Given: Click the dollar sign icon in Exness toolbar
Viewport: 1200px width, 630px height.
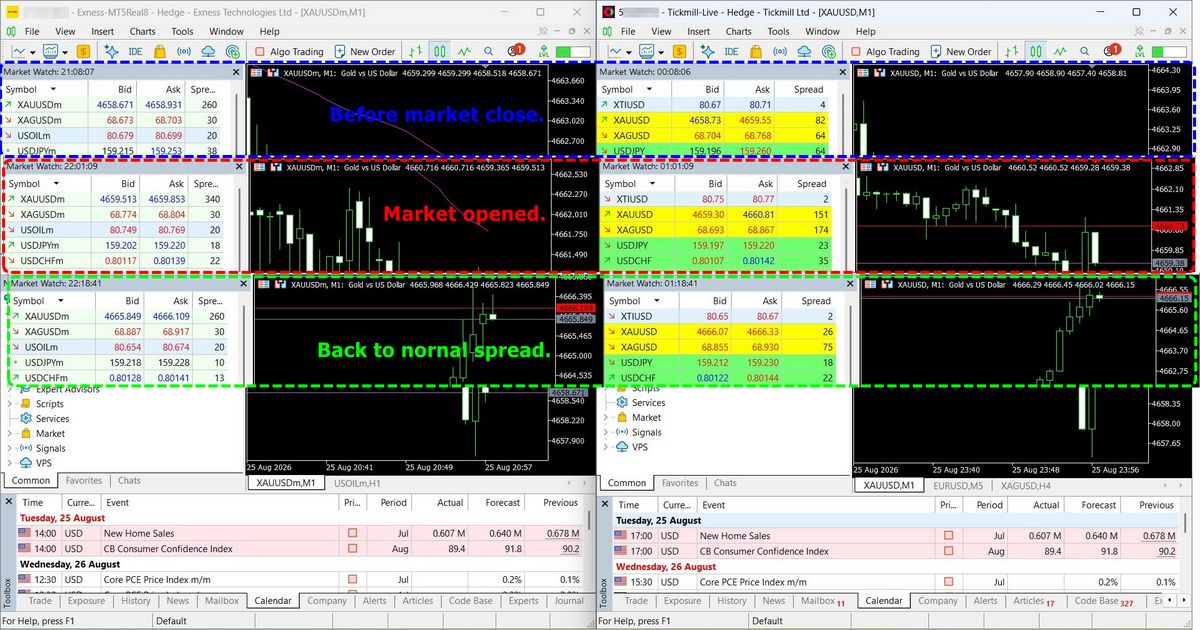Looking at the screenshot, I should pyautogui.click(x=83, y=51).
